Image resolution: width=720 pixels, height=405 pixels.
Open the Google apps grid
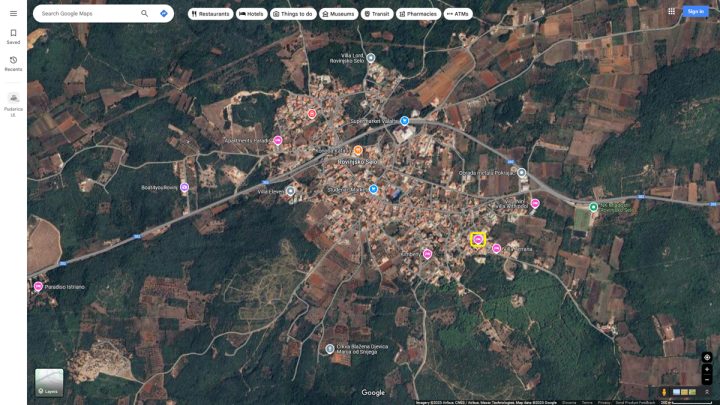coord(671,11)
